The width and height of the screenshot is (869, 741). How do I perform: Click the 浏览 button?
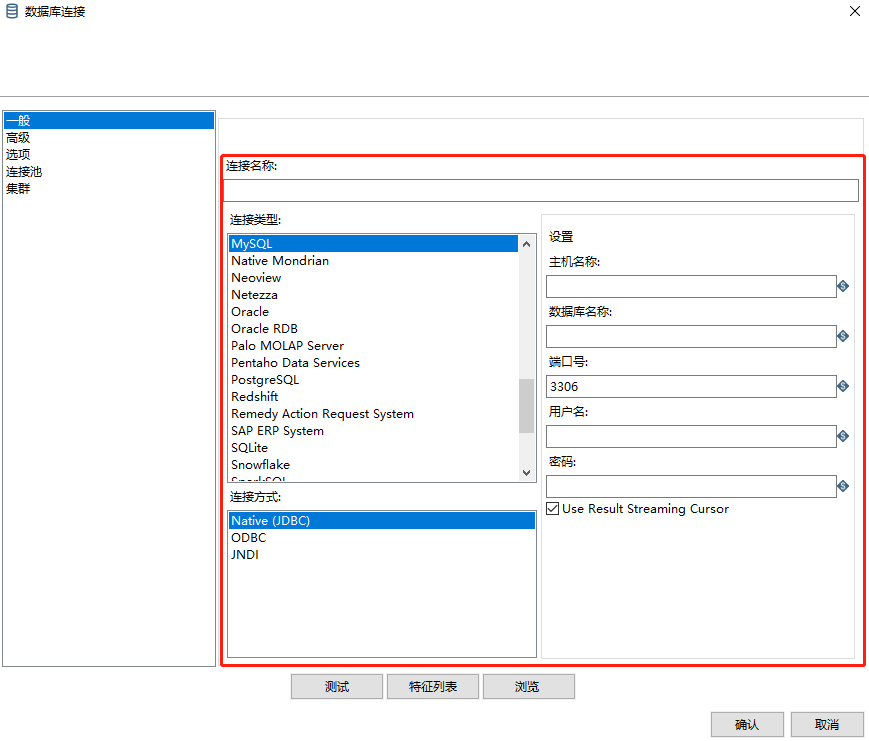[527, 687]
